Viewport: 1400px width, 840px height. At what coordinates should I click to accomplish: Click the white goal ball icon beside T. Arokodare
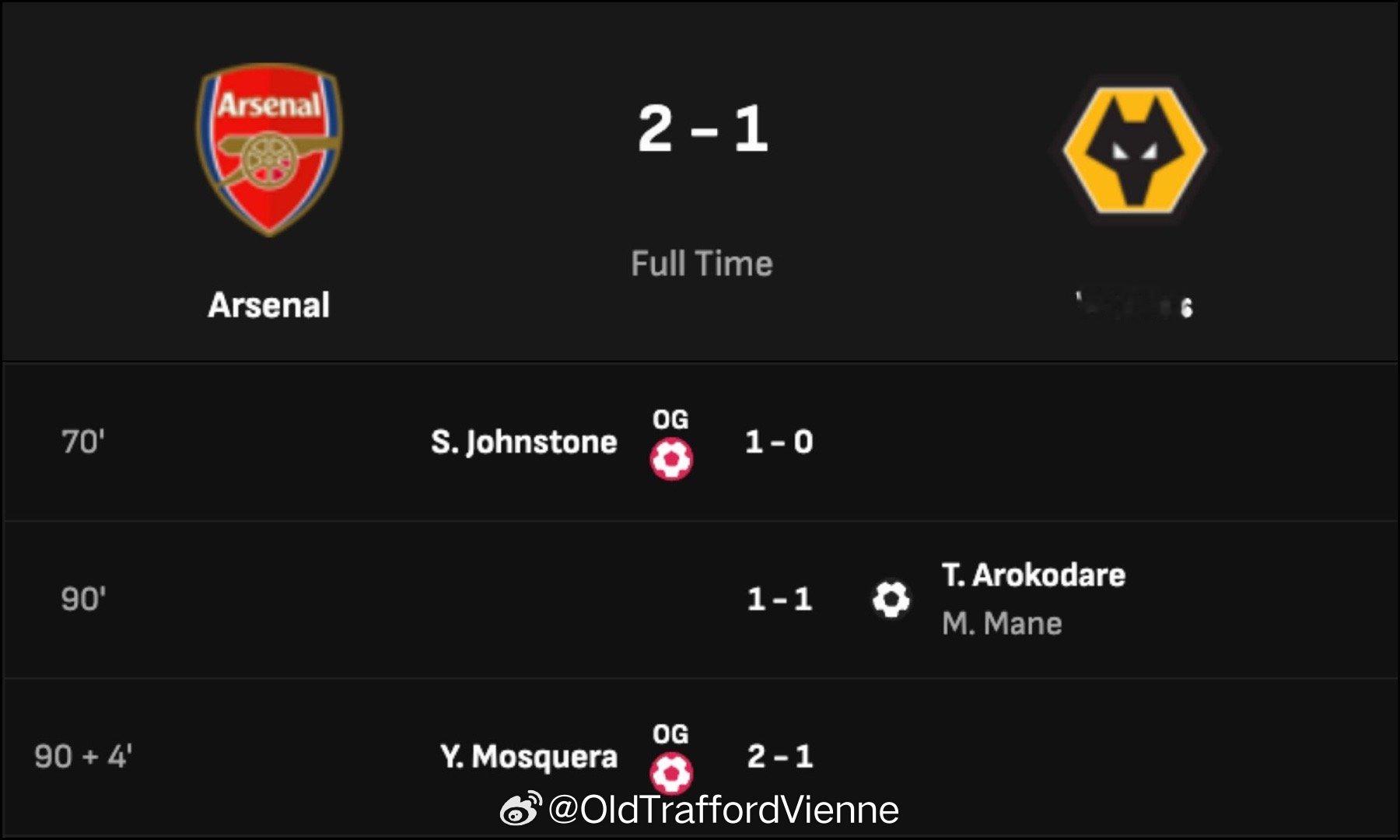tap(891, 599)
